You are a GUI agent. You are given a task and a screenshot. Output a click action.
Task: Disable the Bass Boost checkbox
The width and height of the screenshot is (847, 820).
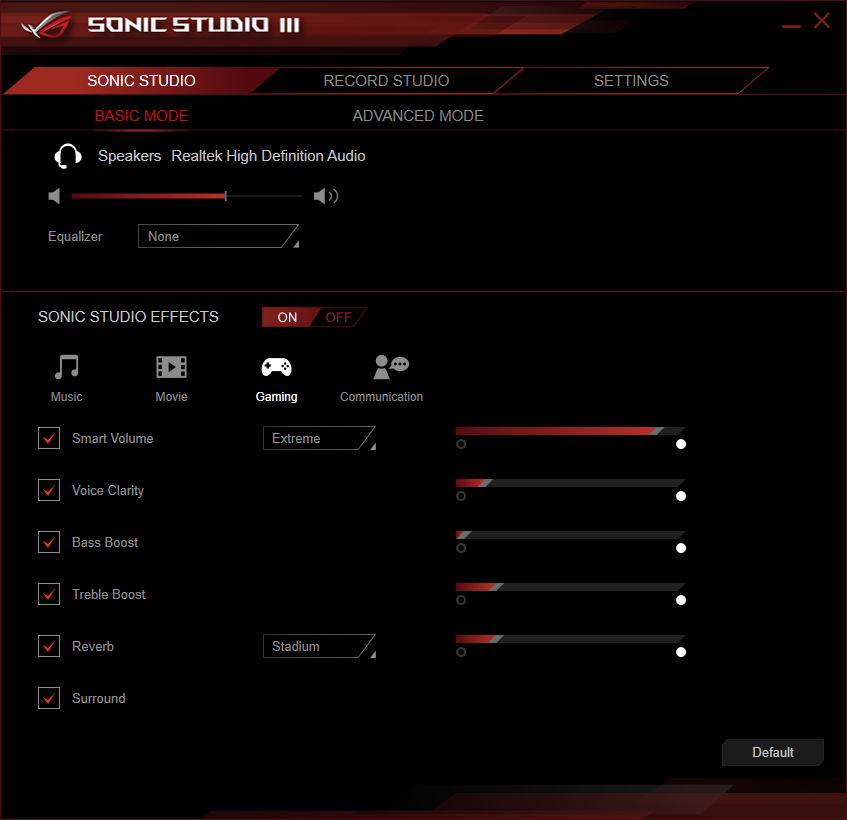pyautogui.click(x=49, y=542)
